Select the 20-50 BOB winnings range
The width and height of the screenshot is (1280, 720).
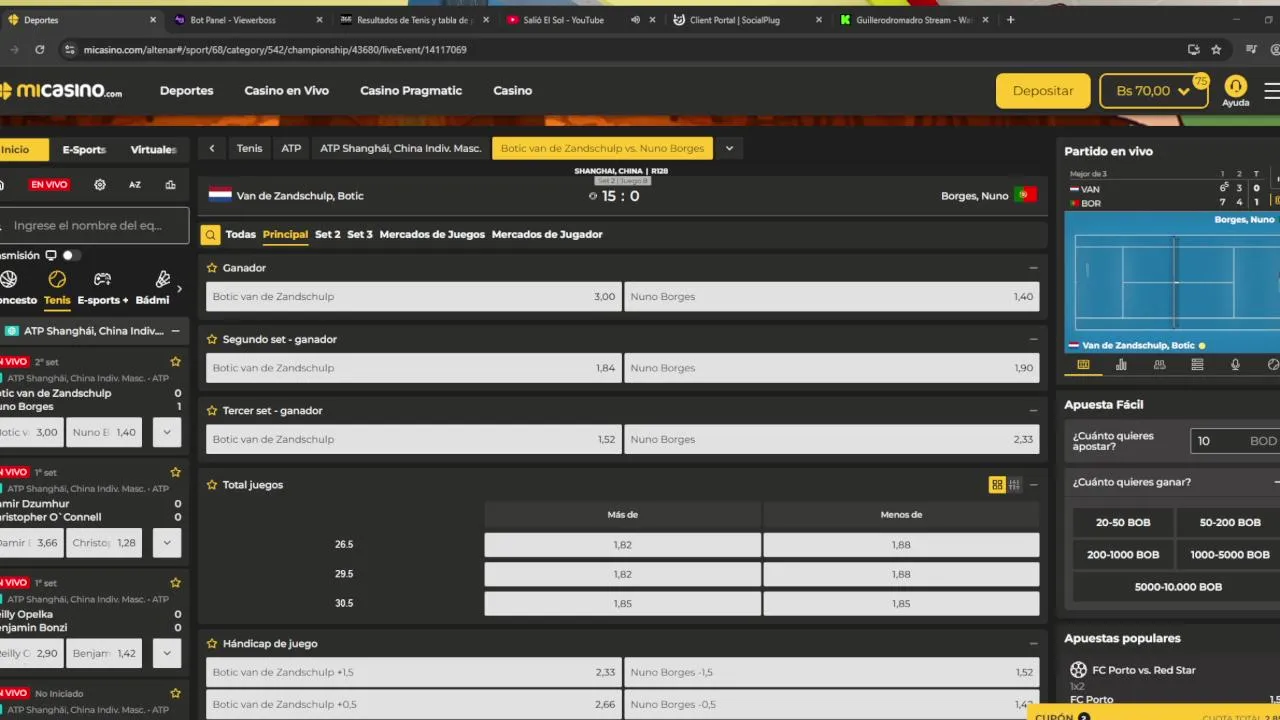(1123, 523)
